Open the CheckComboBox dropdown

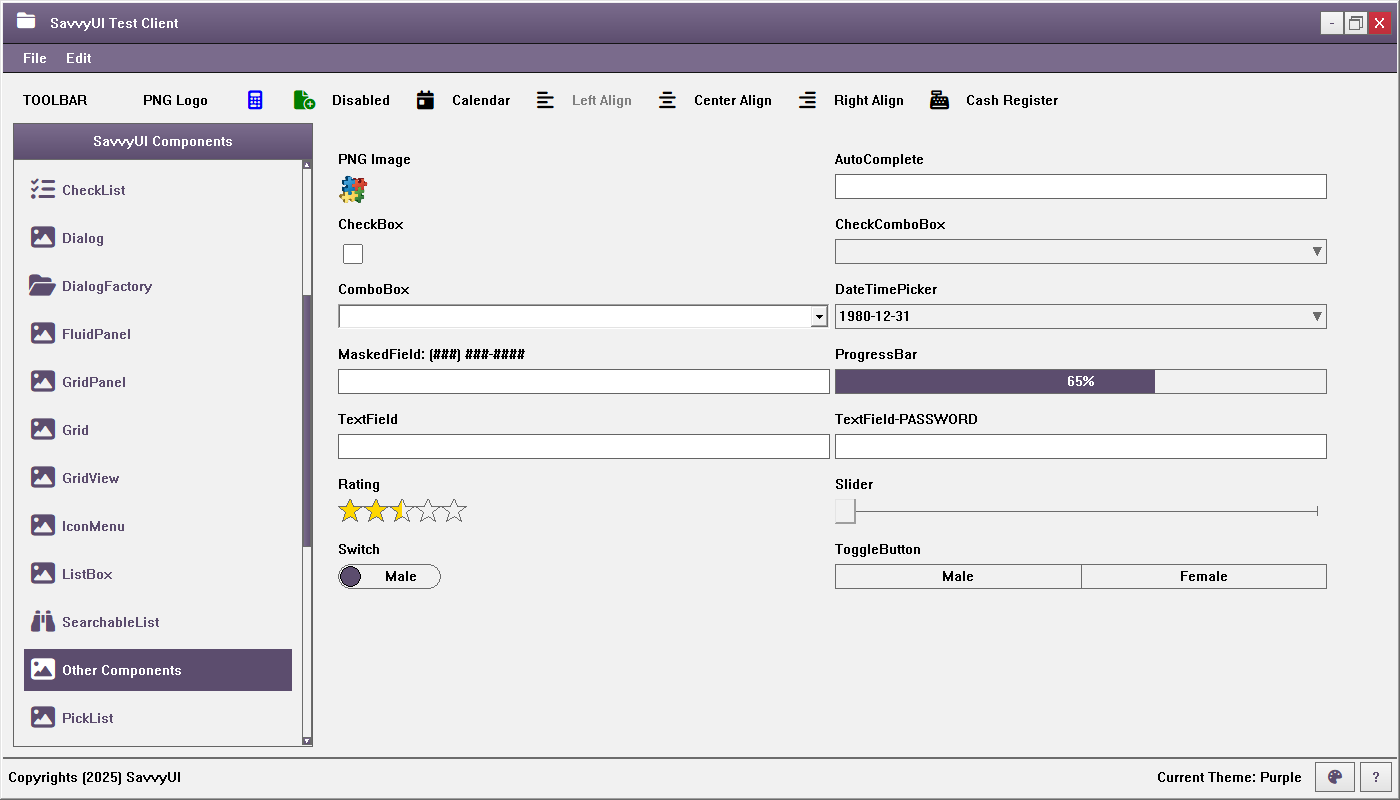coord(1317,251)
